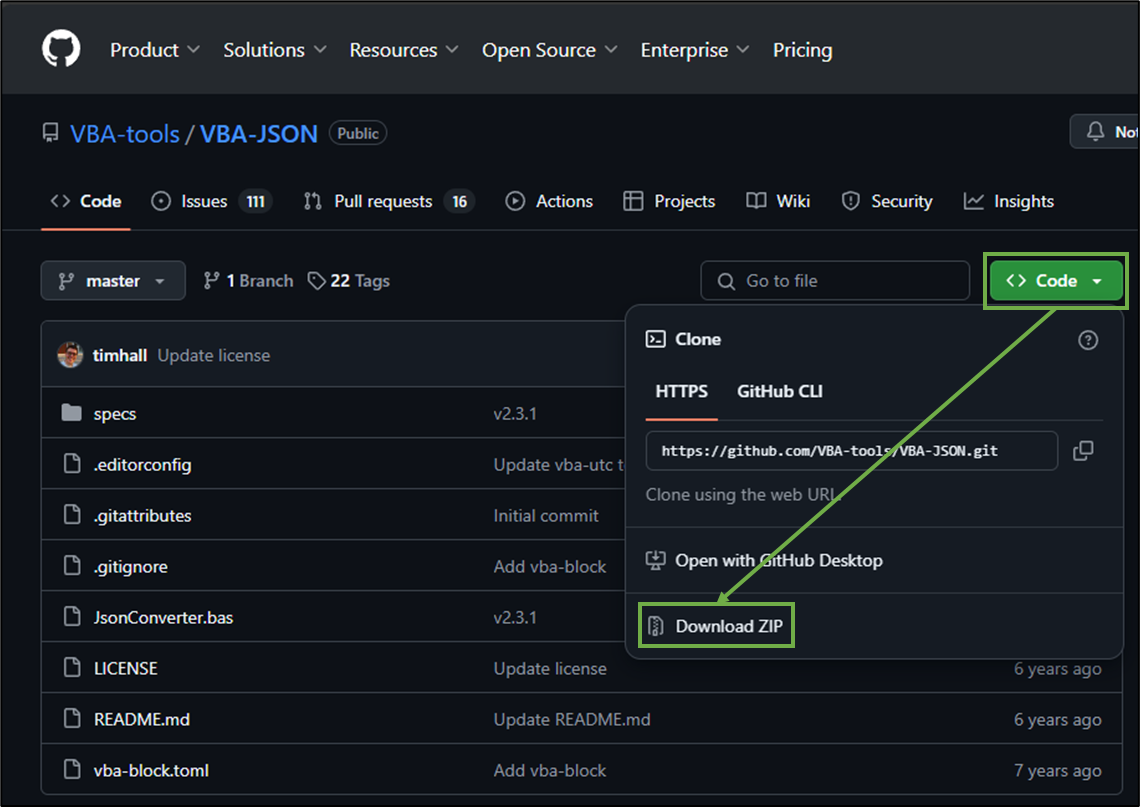Click the repository icon beside VBA-tools
This screenshot has width=1140, height=807.
tap(50, 133)
